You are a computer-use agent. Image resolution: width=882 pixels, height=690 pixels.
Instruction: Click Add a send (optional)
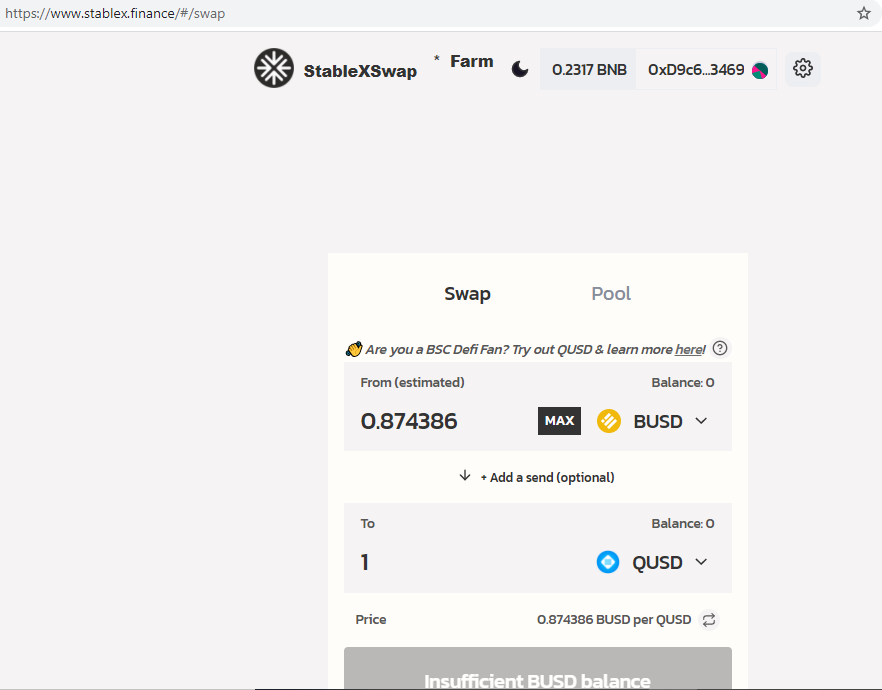(x=547, y=477)
